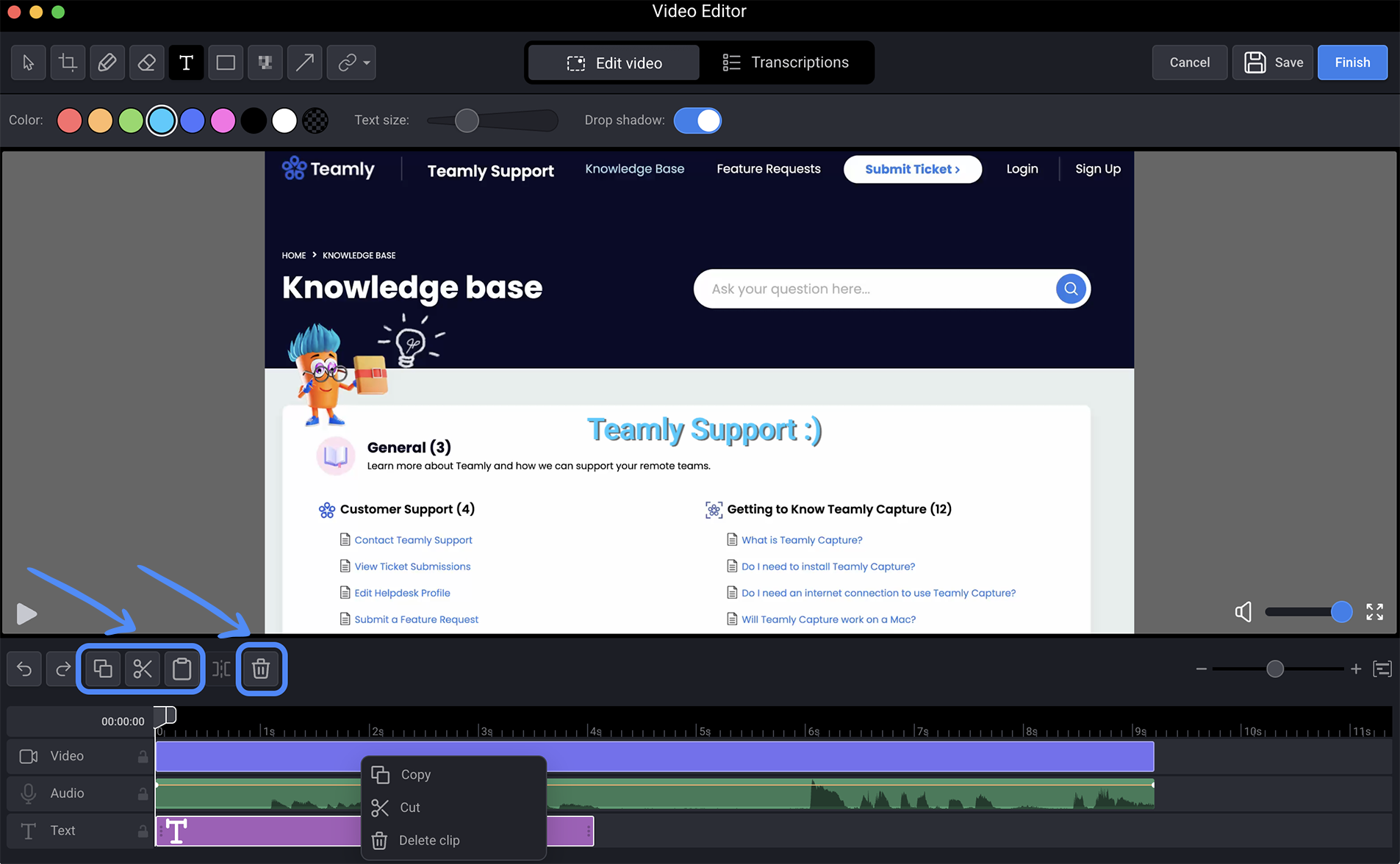Choose the pen drawing tool
Image resolution: width=1400 pixels, height=864 pixels.
click(x=107, y=62)
